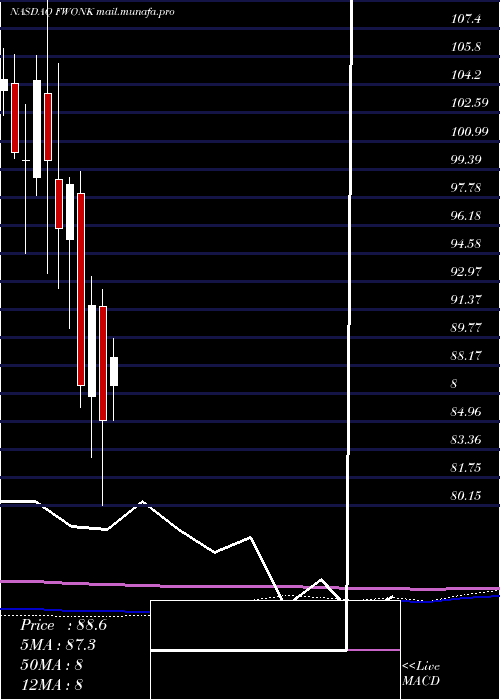
Task: Click the 105.8 price axis label
Action: point(466,47)
